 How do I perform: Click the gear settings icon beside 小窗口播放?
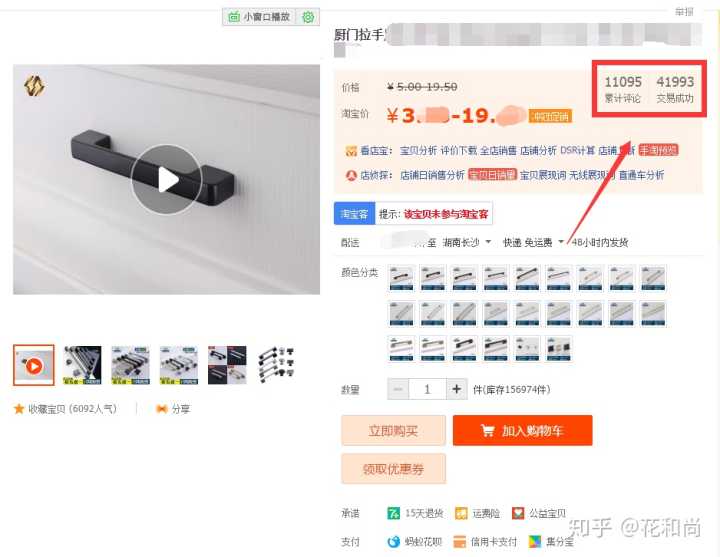(x=308, y=17)
